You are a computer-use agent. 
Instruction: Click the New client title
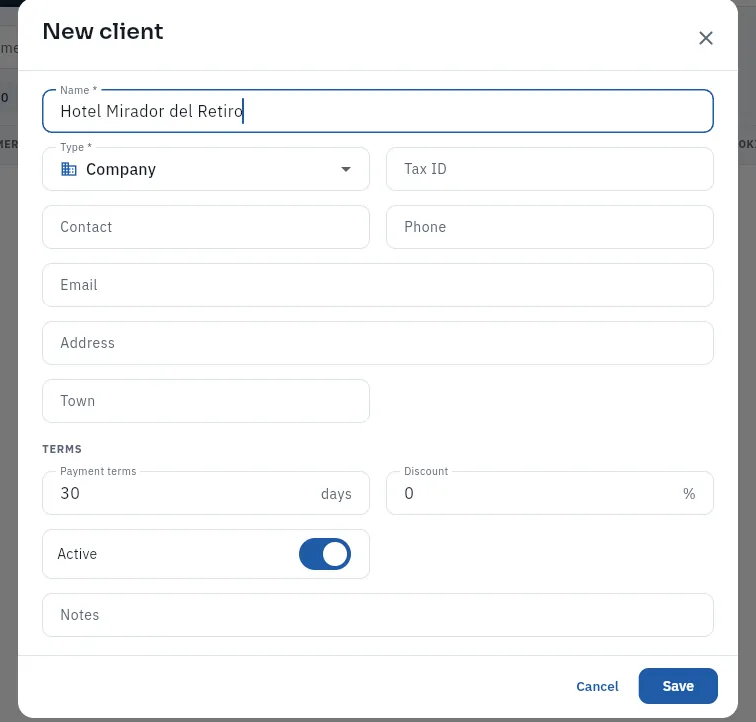pyautogui.click(x=103, y=32)
